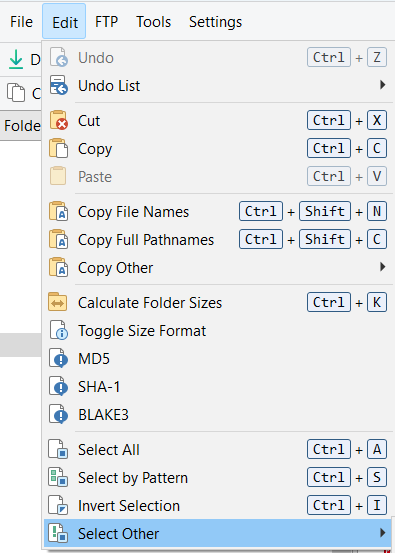Click the Toggle Size Format icon
Viewport: 395px width, 553px height.
point(58,330)
